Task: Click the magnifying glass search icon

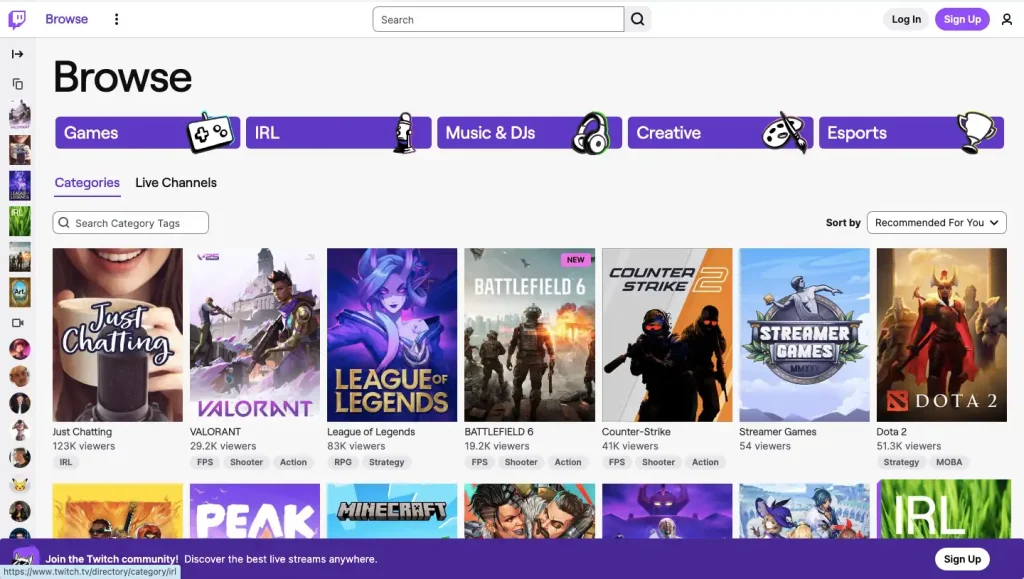Action: [x=637, y=18]
